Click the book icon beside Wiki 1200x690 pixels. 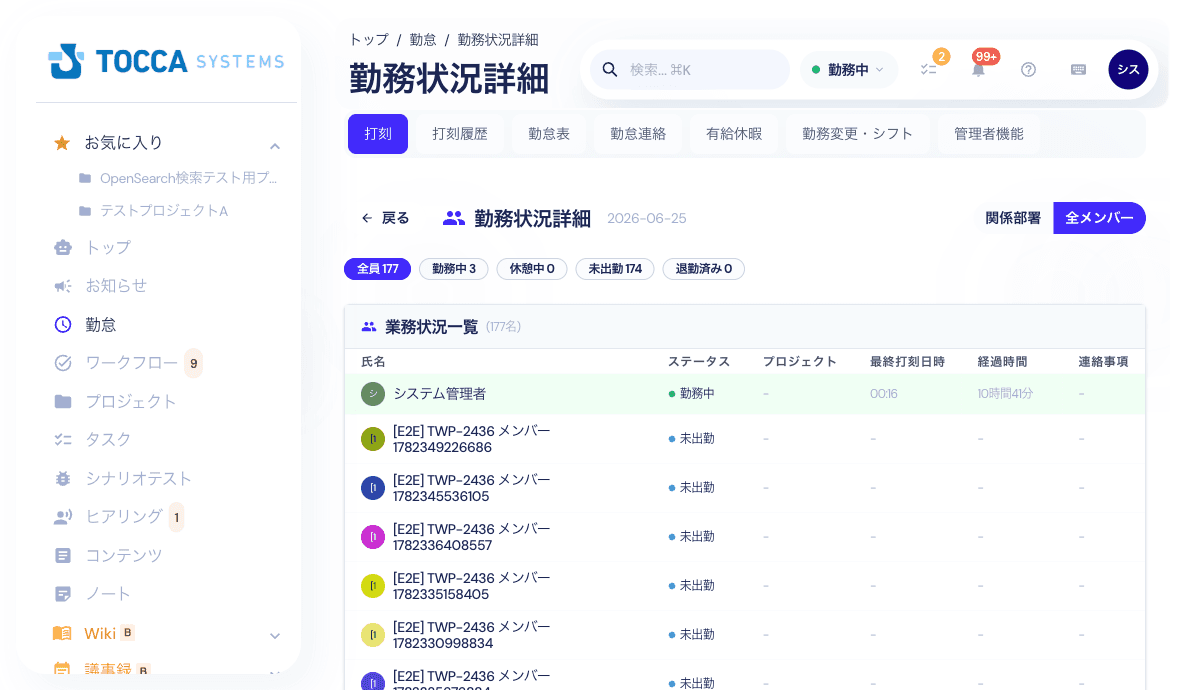tap(63, 633)
